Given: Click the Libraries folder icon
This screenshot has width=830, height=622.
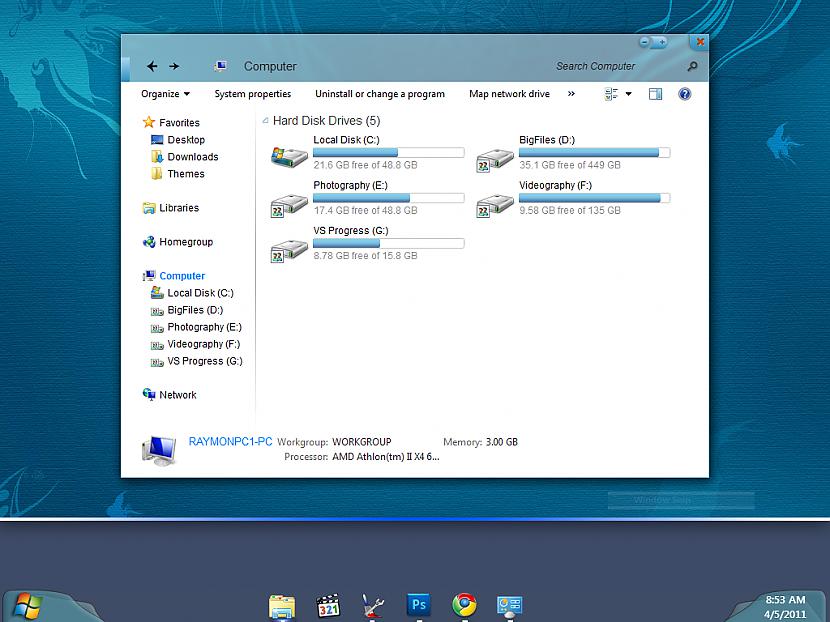Looking at the screenshot, I should 149,208.
